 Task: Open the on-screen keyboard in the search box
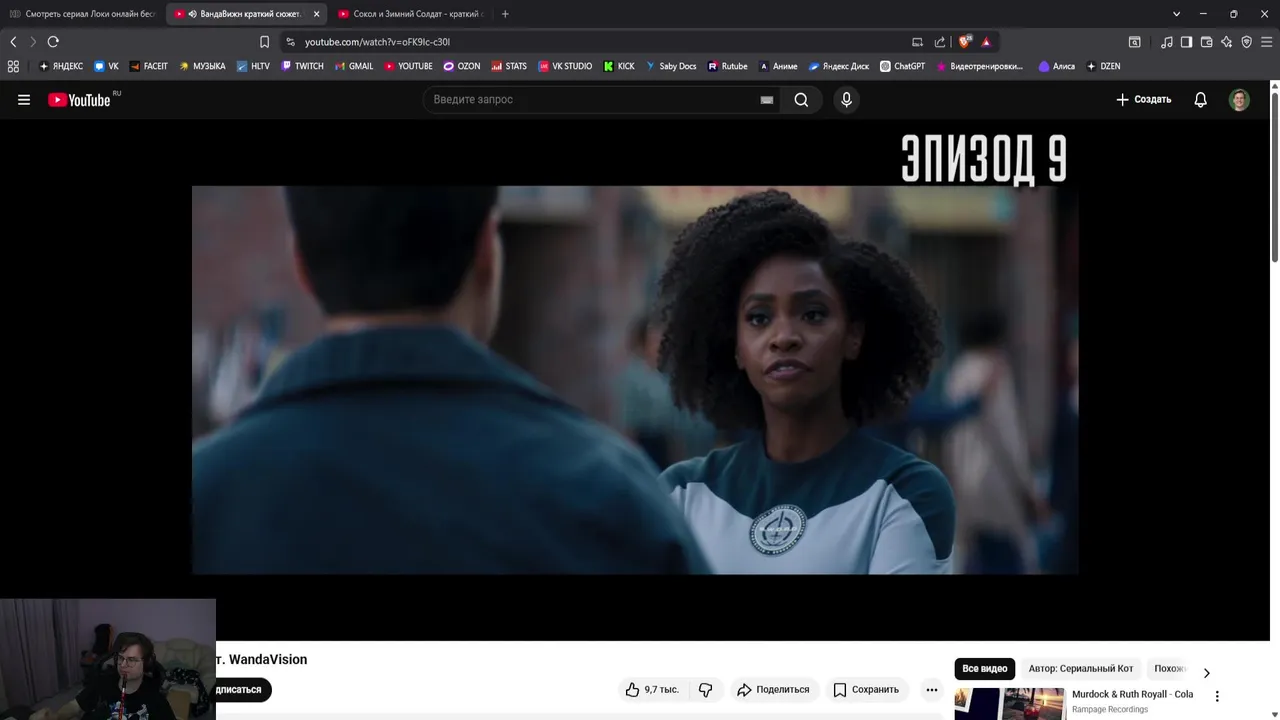tap(767, 100)
